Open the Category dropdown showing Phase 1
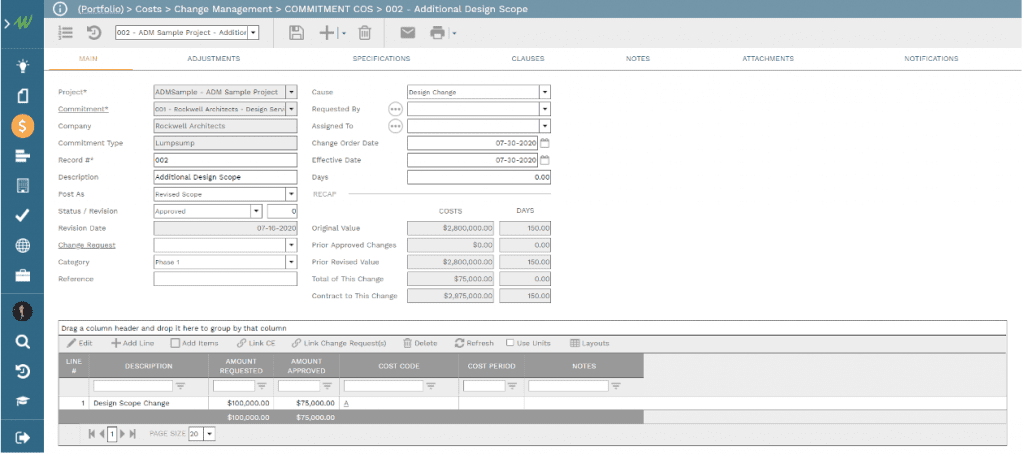Viewport: 1024px width, 455px height. 291,262
